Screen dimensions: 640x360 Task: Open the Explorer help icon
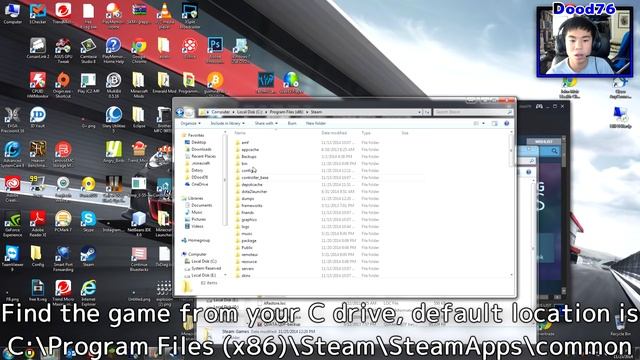(507, 123)
